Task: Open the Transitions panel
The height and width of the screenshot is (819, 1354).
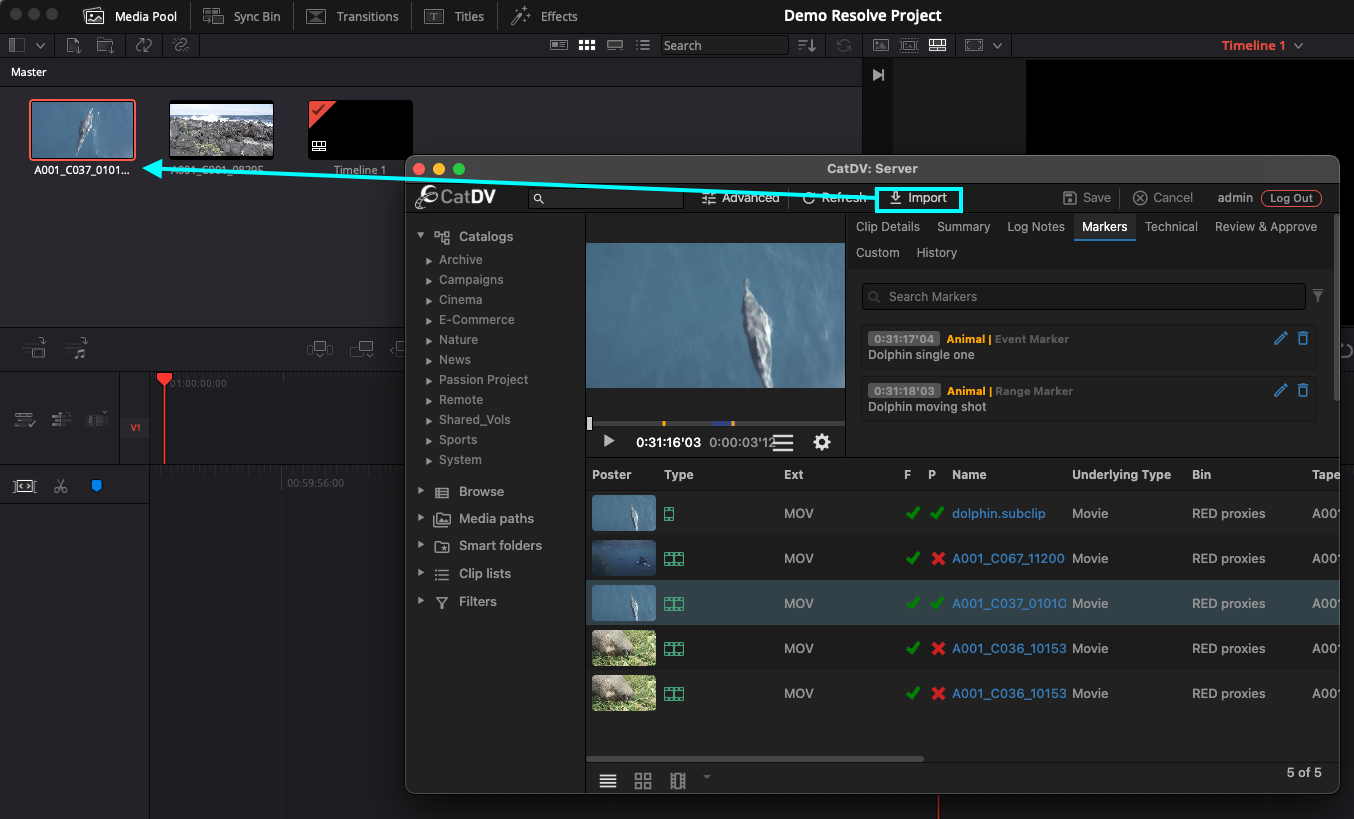Action: pyautogui.click(x=352, y=16)
